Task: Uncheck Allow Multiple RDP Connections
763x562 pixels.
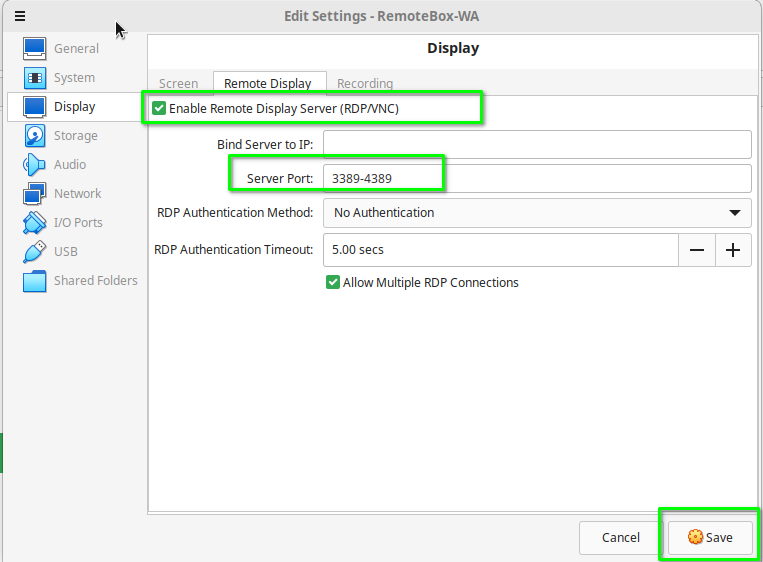Action: pyautogui.click(x=333, y=282)
